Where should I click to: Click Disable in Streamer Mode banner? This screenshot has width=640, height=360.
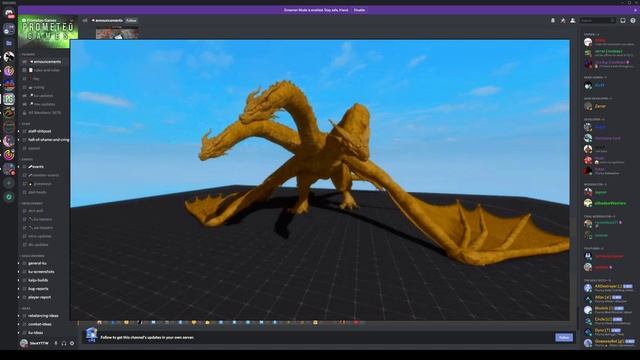(x=359, y=10)
